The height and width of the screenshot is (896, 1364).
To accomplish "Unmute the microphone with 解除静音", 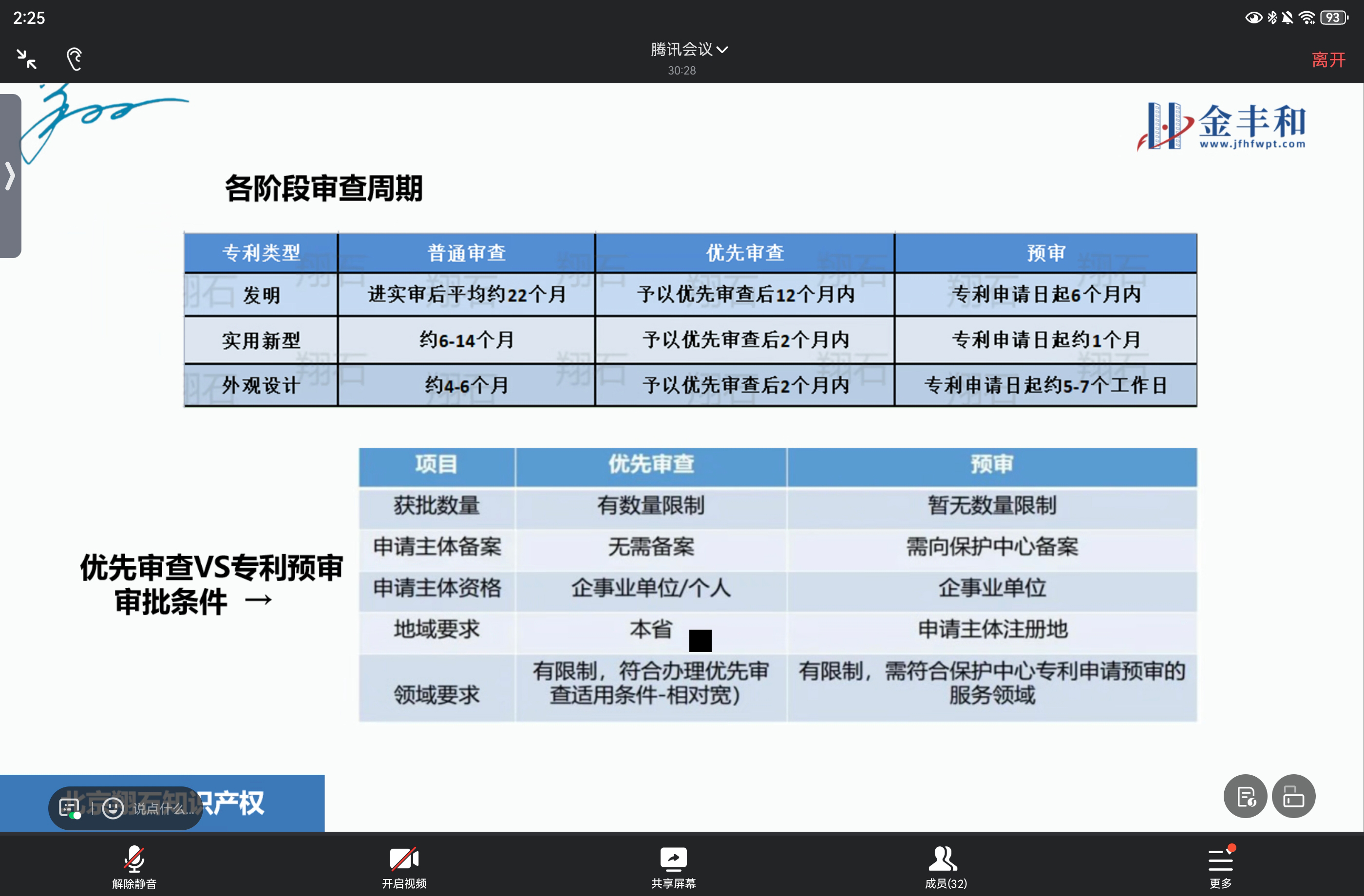I will click(134, 866).
